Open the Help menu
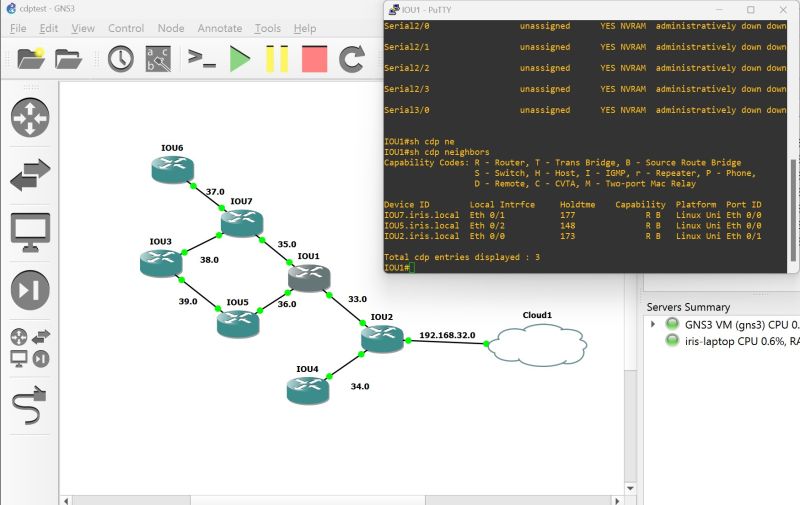The image size is (800, 505). point(305,29)
